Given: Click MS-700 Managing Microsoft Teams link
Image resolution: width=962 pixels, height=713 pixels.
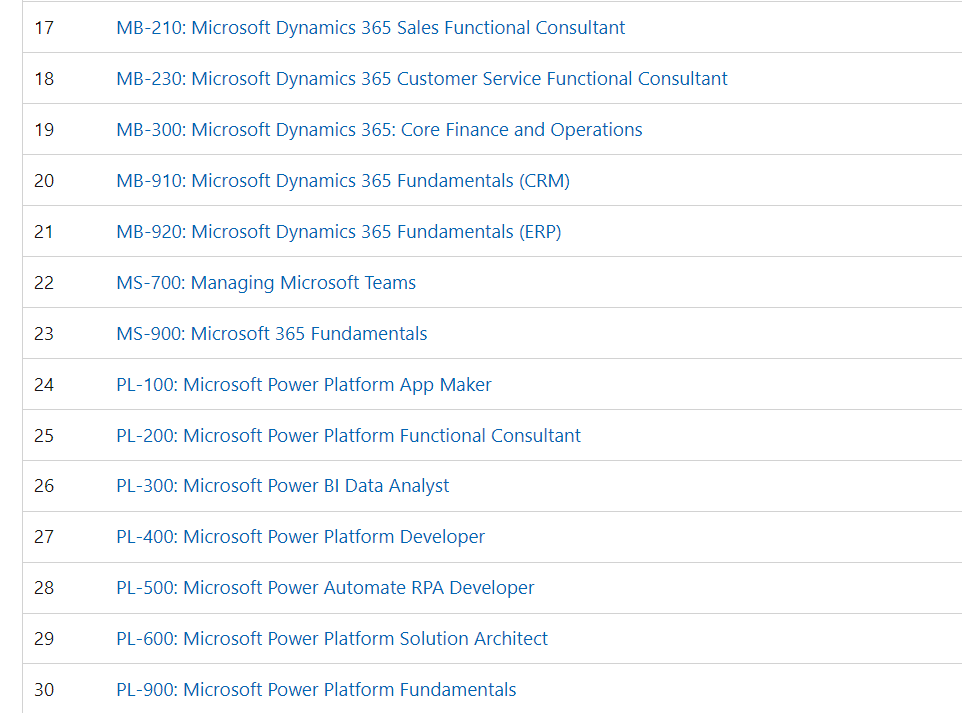Looking at the screenshot, I should [266, 283].
